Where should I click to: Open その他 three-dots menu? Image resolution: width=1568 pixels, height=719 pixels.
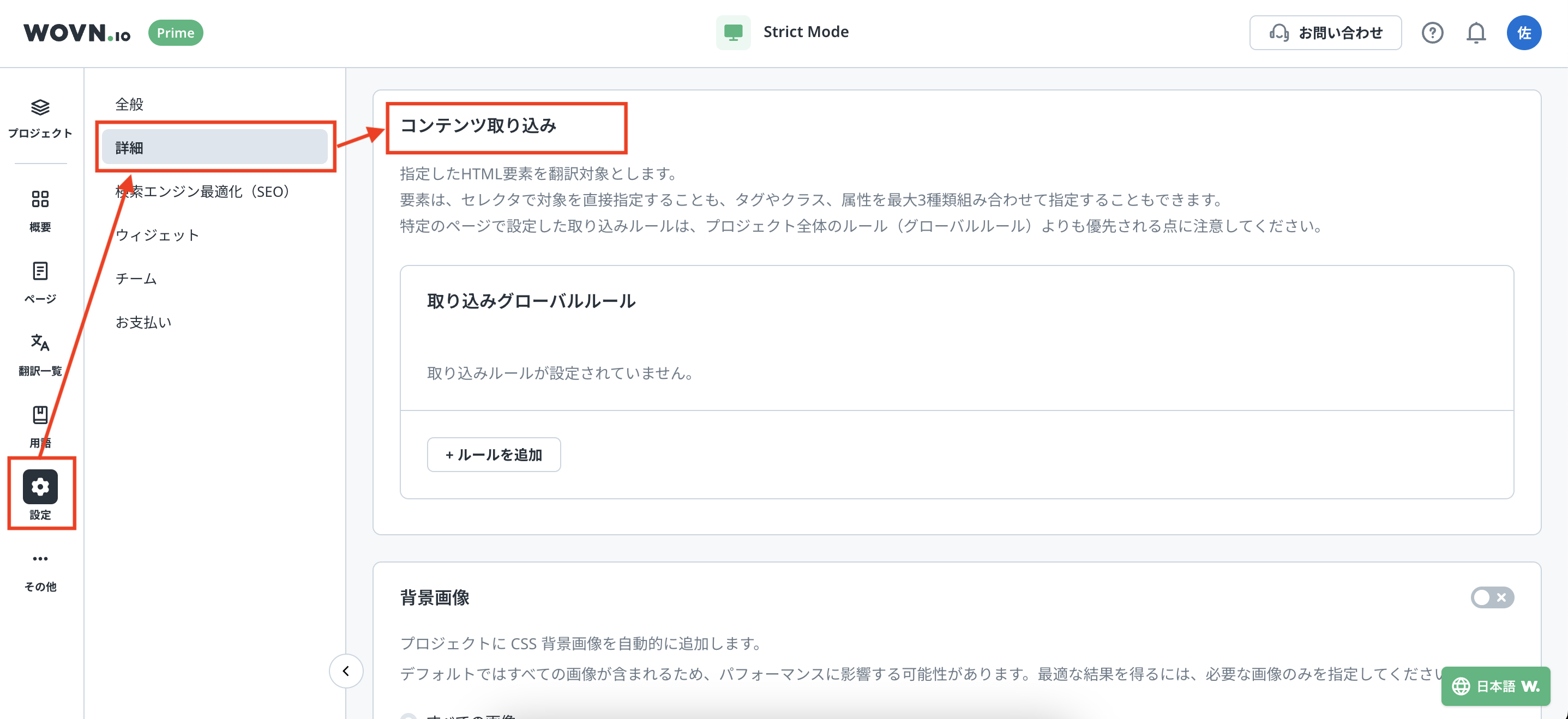[x=40, y=558]
